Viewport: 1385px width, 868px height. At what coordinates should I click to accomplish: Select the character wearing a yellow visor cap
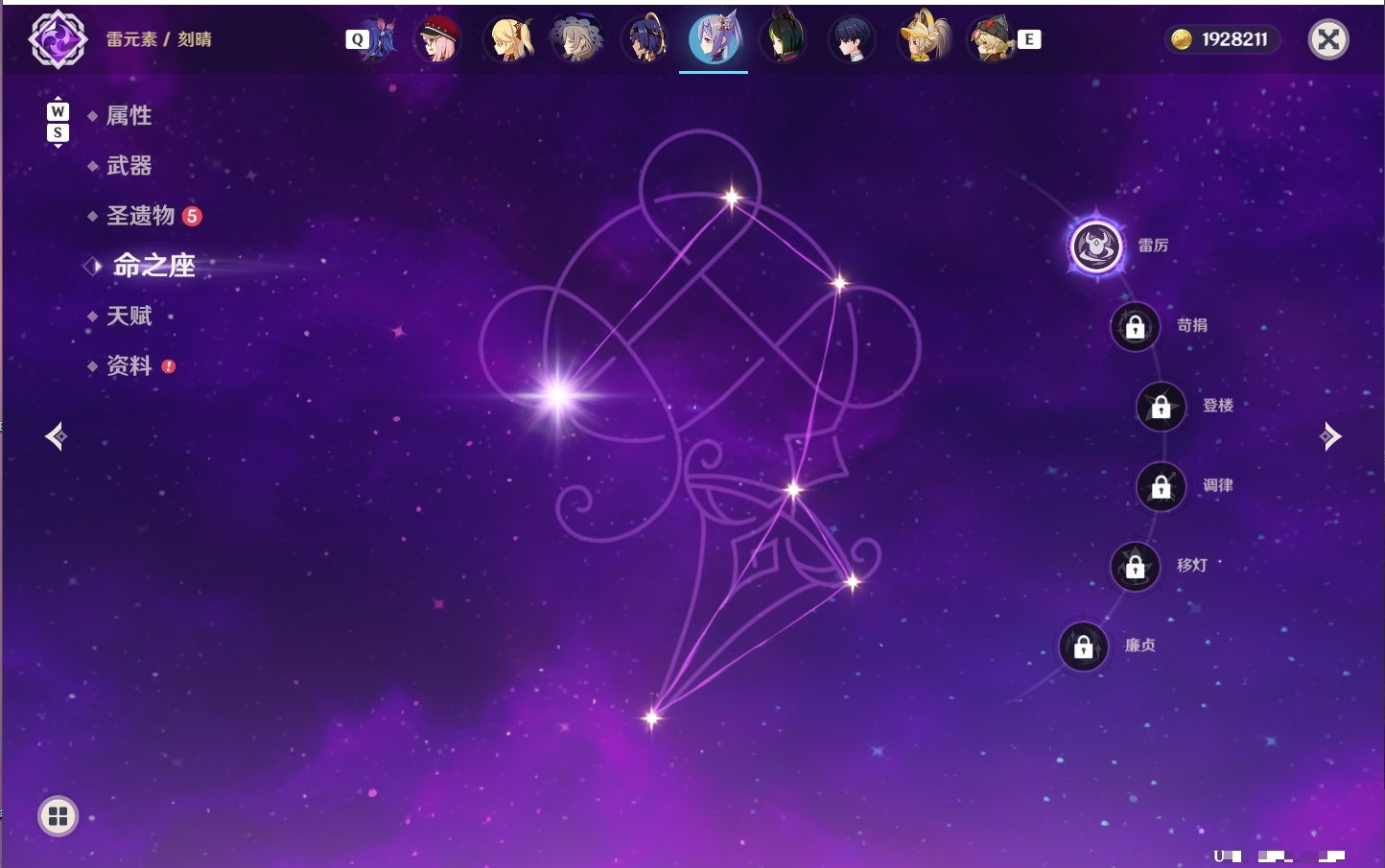[x=922, y=39]
